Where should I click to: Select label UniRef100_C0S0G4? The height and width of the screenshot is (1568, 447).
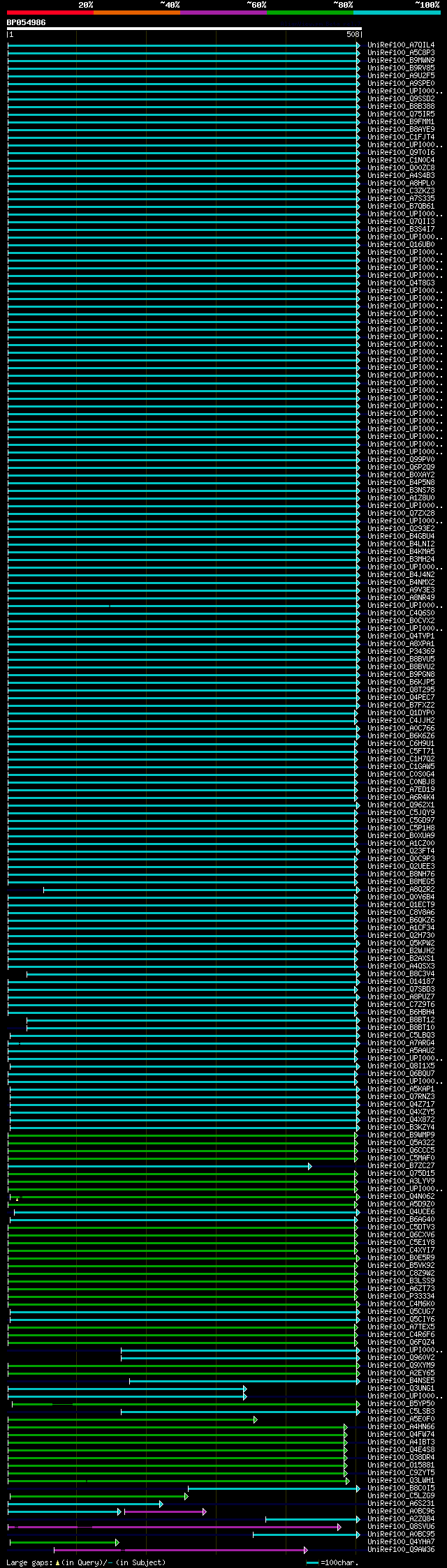point(401,775)
